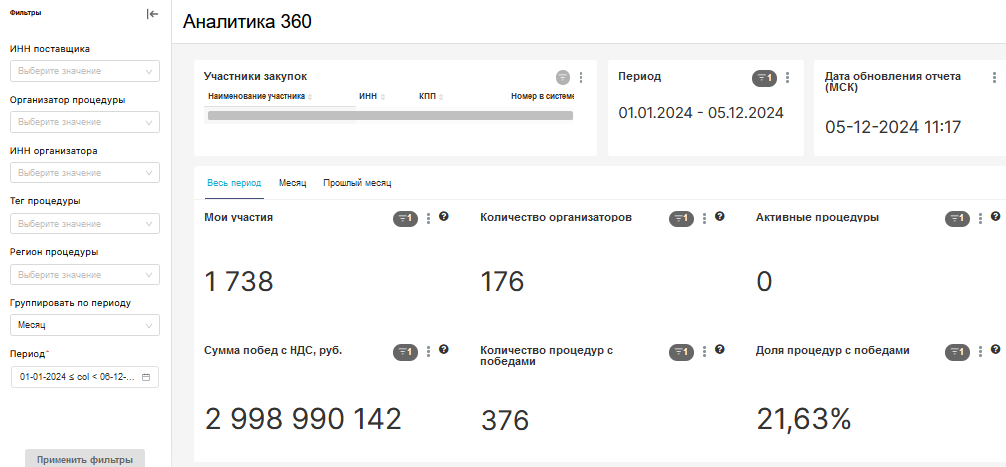Click the Тег процедуры input field
This screenshot has width=1006, height=467.
pyautogui.click(x=84, y=223)
